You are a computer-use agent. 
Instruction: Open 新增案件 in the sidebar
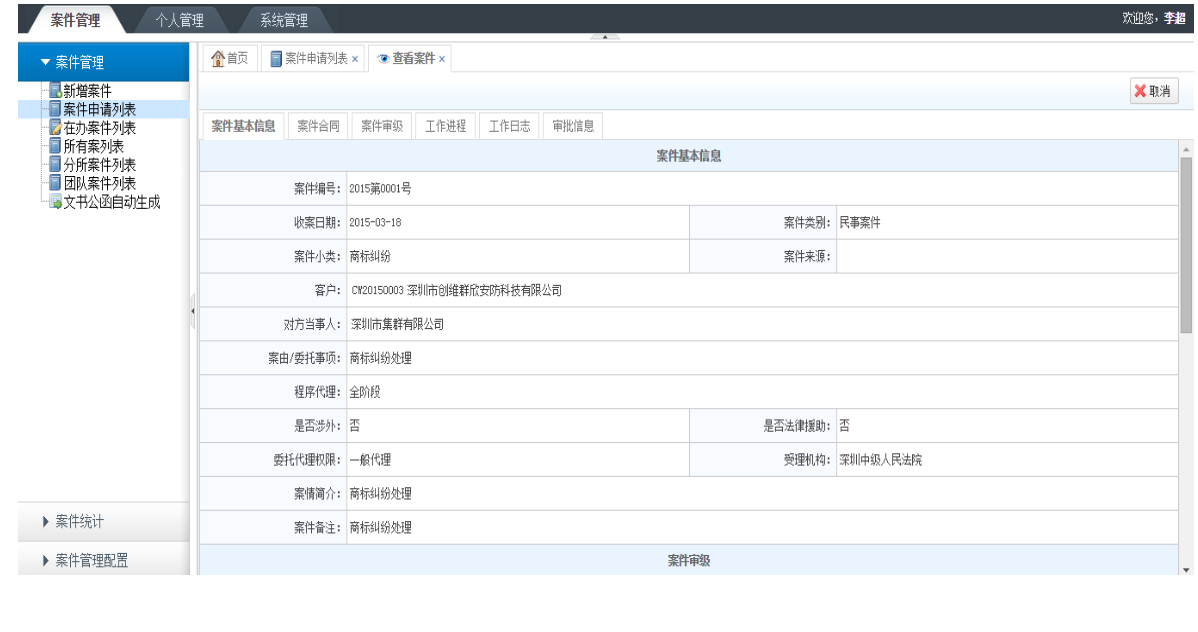pos(87,91)
